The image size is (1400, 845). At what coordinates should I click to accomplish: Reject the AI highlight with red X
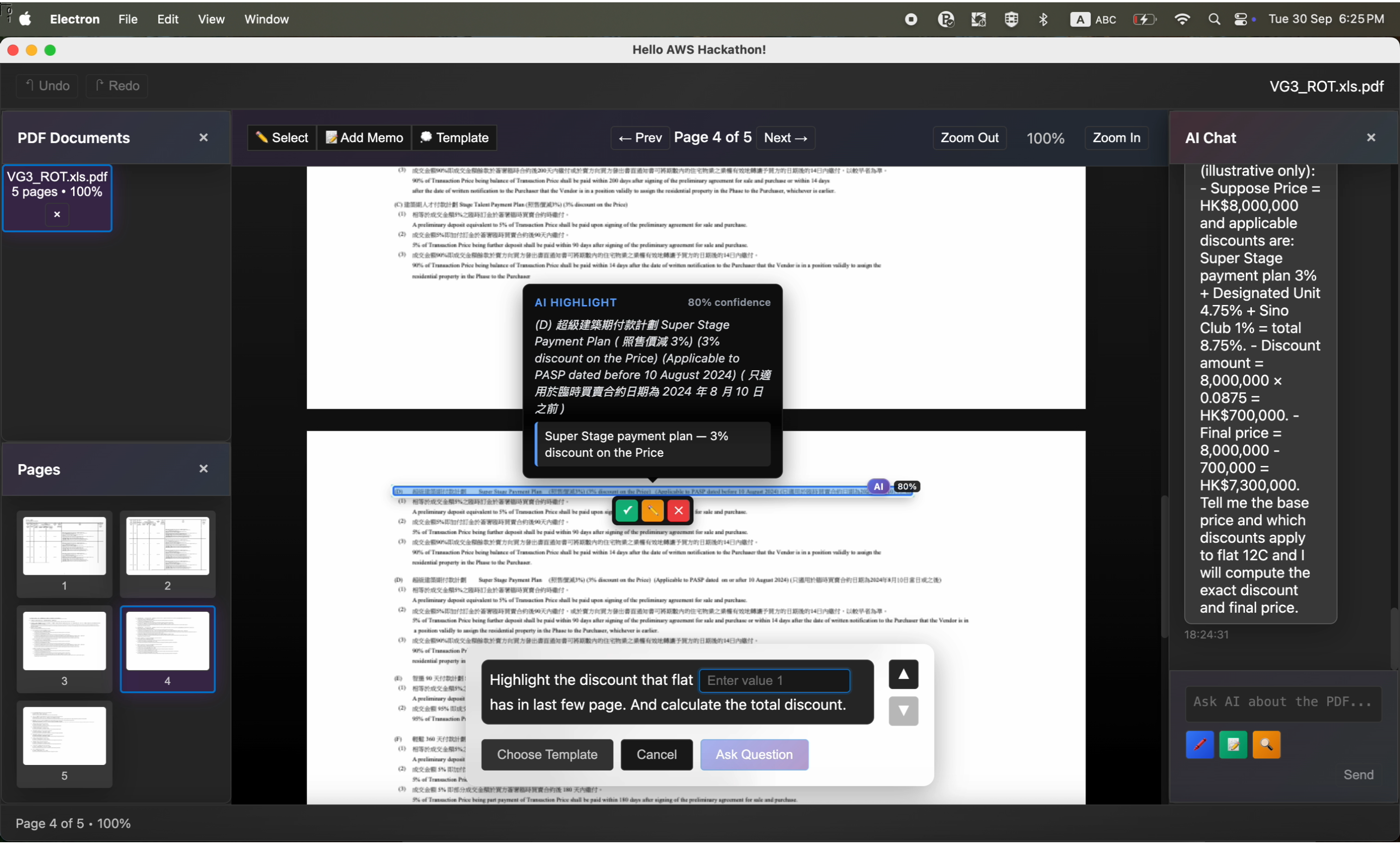(x=678, y=510)
